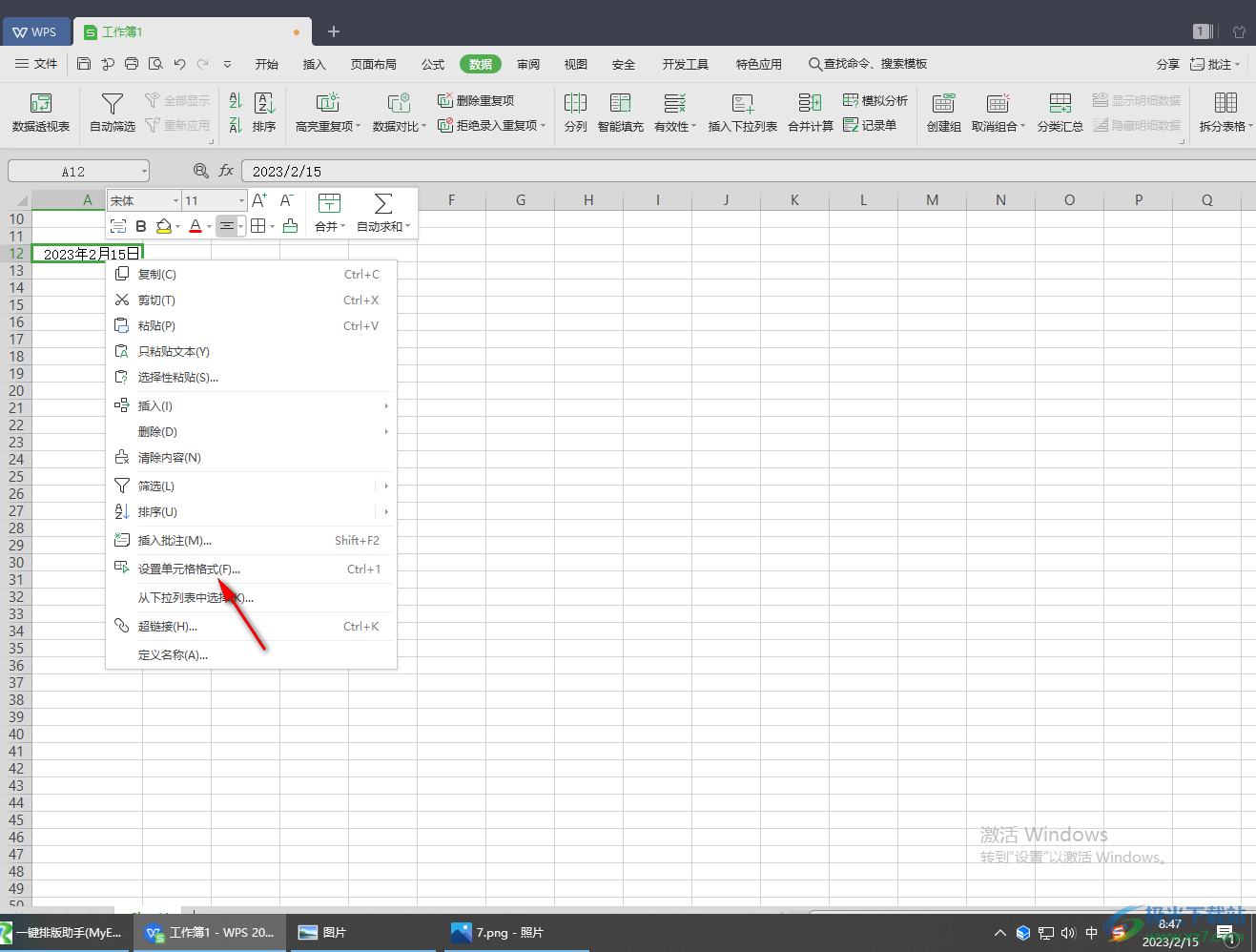Choose 选择性粘贴(S)... in context menu
The image size is (1256, 952).
[251, 377]
